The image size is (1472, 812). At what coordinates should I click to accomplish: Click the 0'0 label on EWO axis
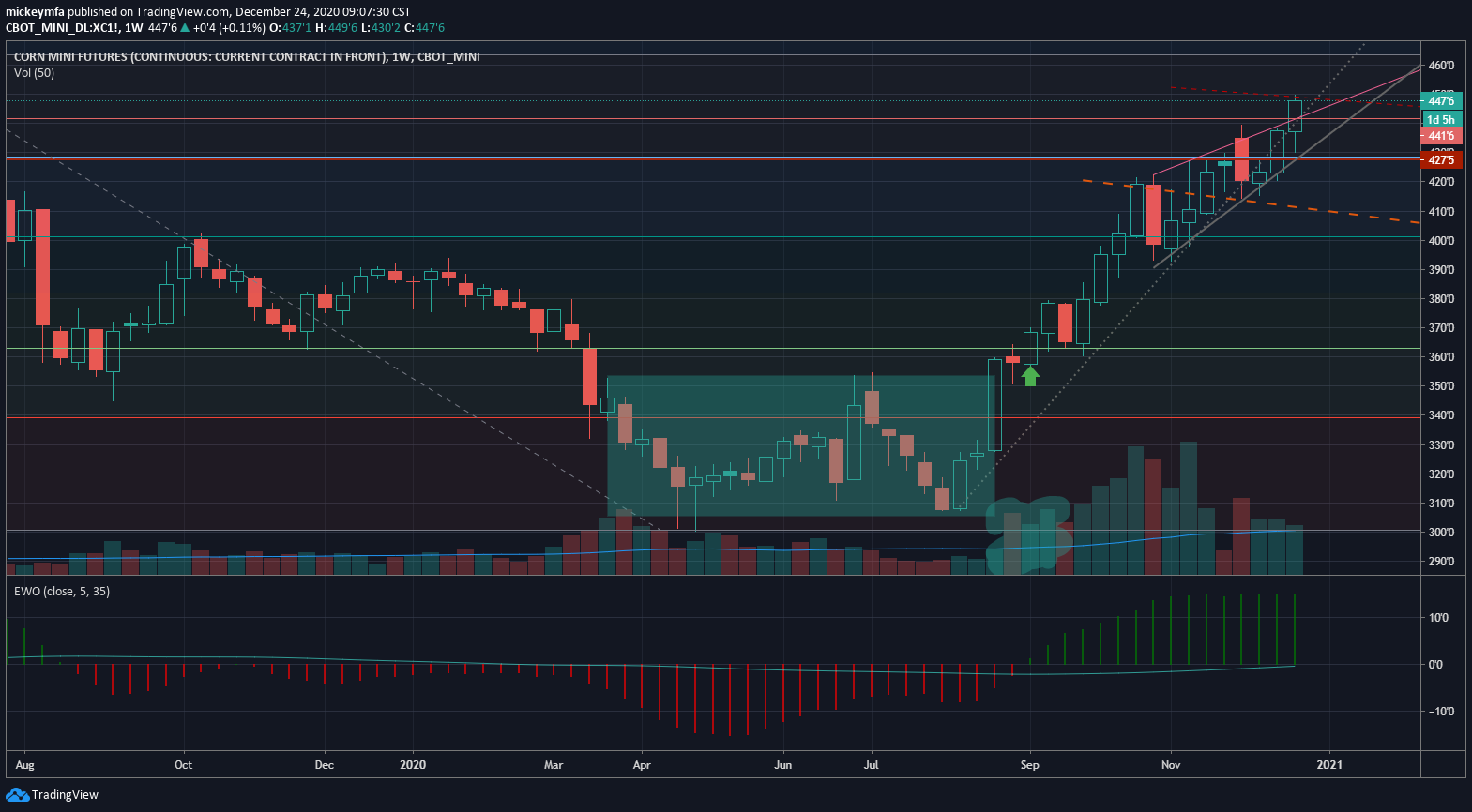(1435, 665)
